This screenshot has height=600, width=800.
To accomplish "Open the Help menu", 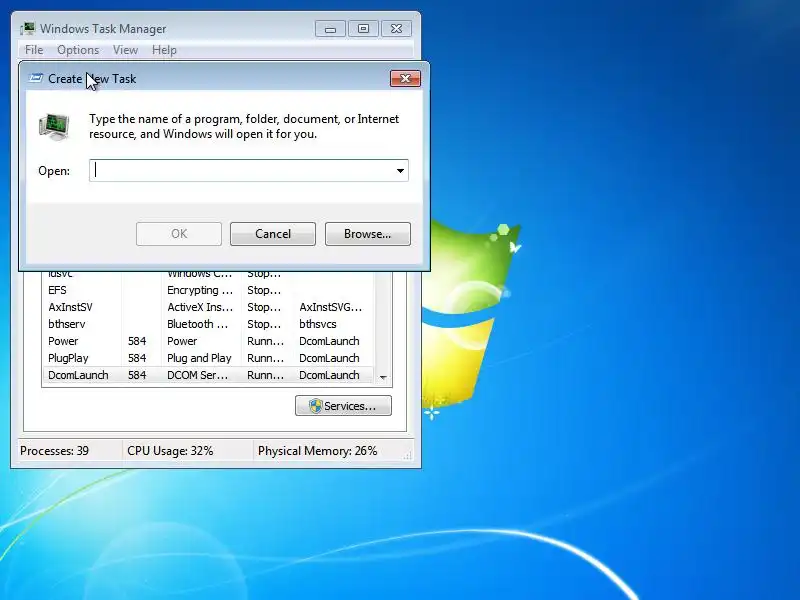I will (x=164, y=50).
